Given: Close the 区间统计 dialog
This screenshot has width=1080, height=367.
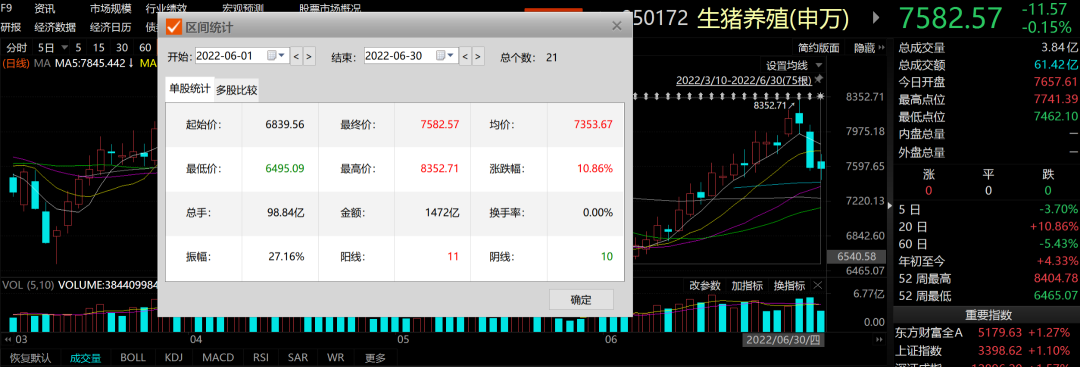Looking at the screenshot, I should tap(617, 26).
